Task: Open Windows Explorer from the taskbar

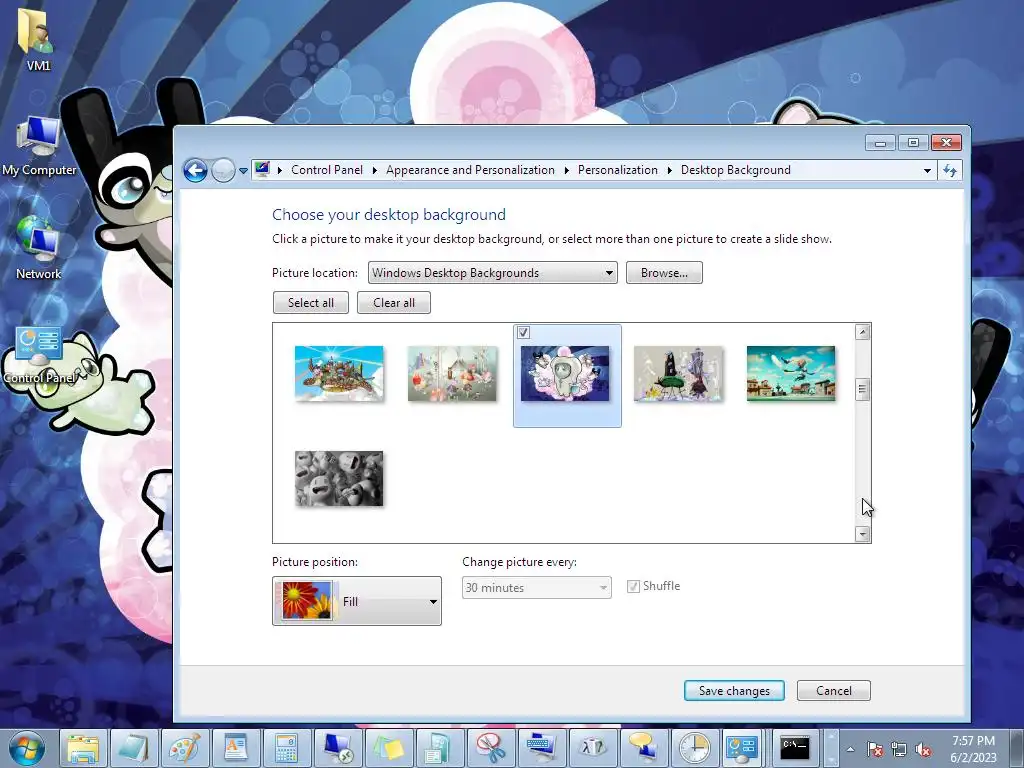Action: click(84, 748)
